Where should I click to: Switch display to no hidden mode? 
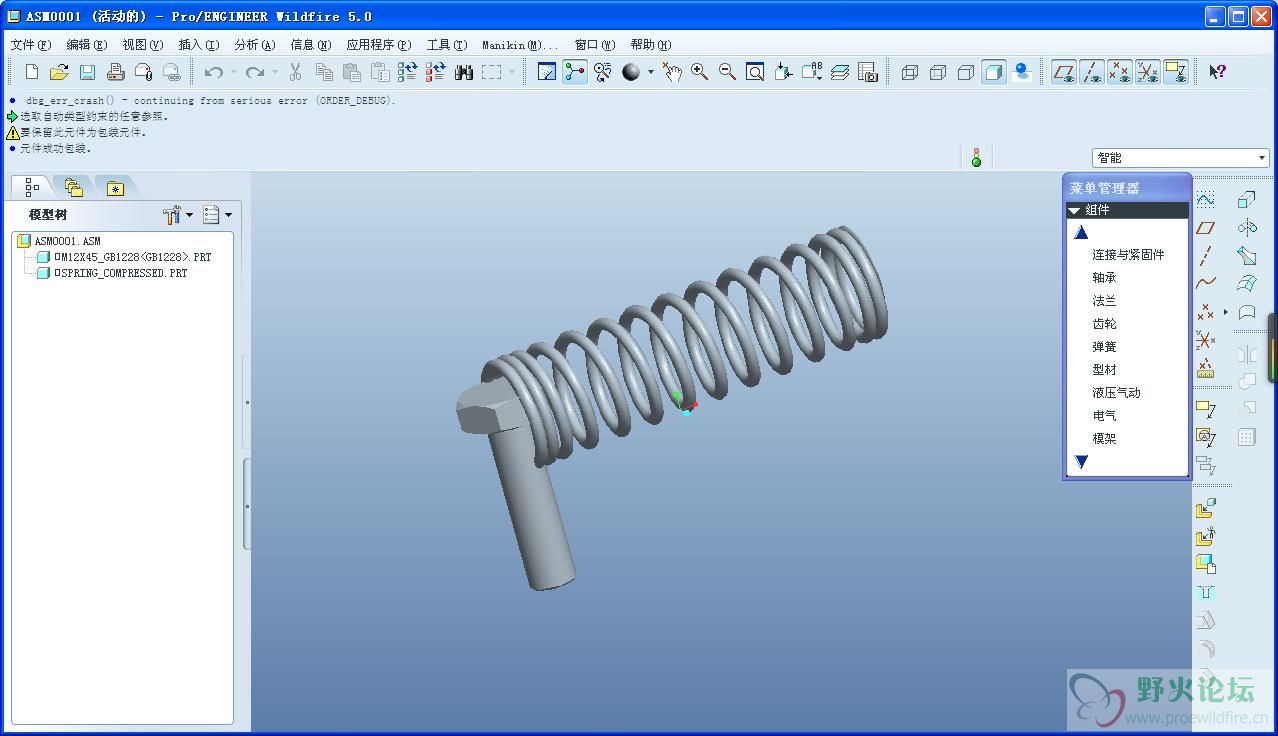pyautogui.click(x=966, y=72)
